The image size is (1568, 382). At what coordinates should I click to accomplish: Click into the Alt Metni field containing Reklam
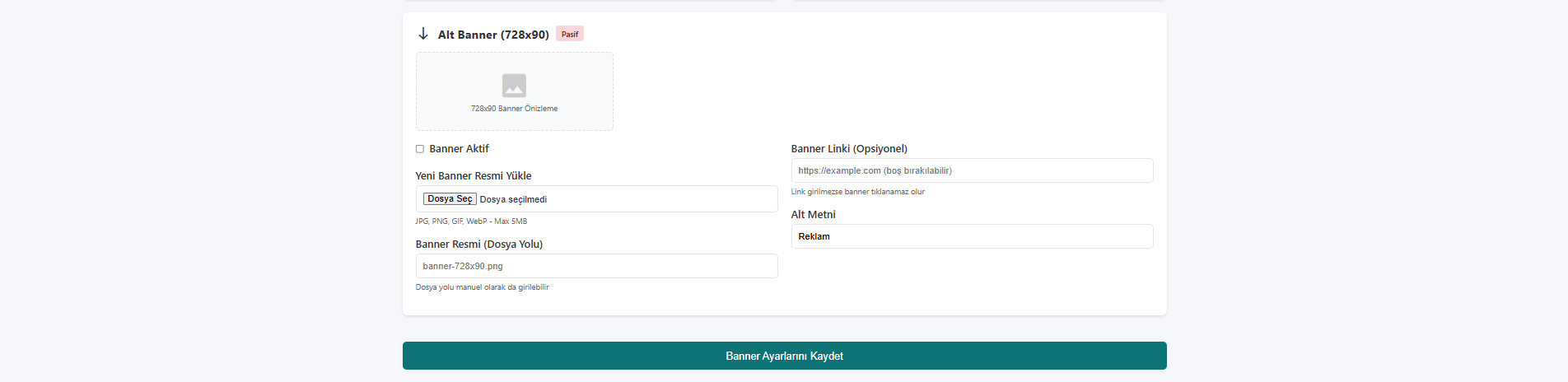(x=972, y=236)
